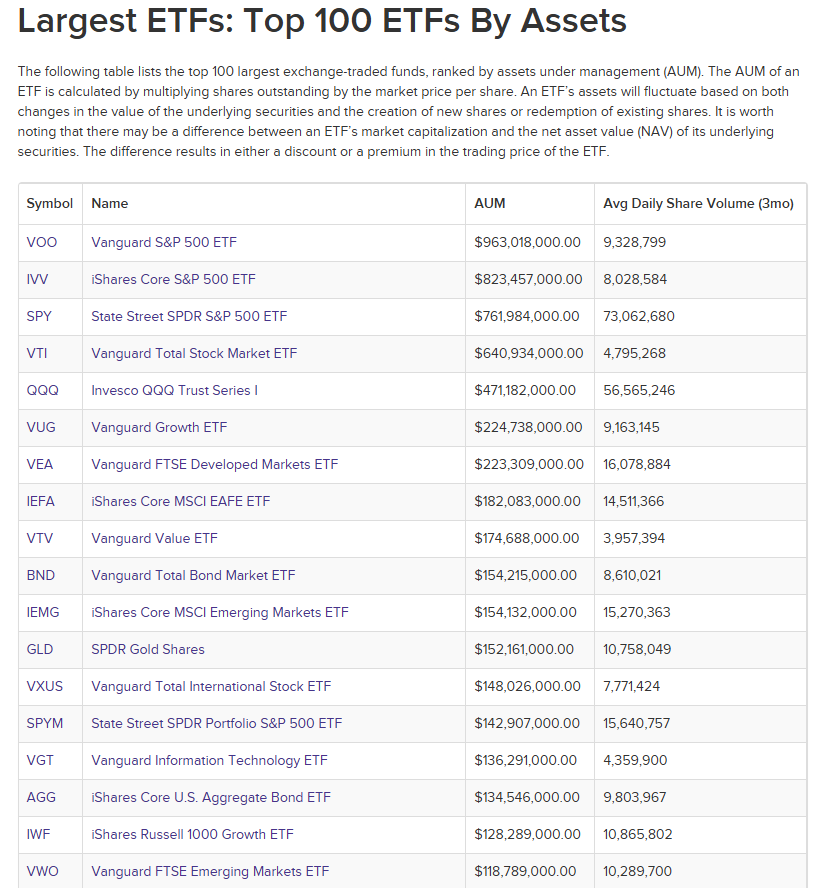The height and width of the screenshot is (888, 822).
Task: Click the IVV ticker link
Action: pyautogui.click(x=37, y=279)
